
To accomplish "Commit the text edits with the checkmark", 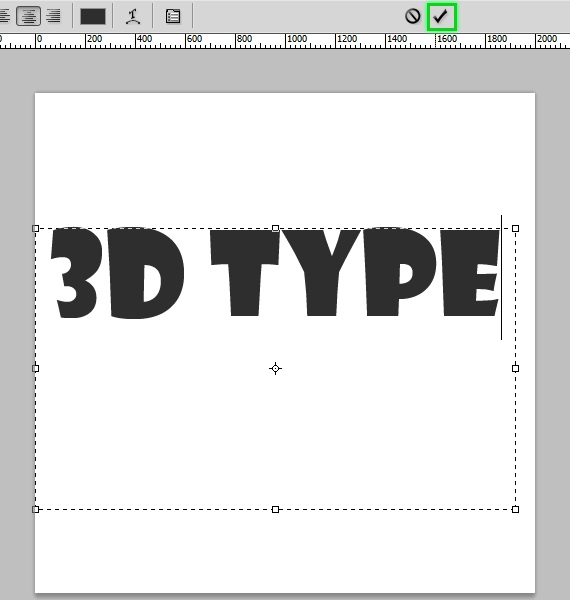I will (441, 16).
